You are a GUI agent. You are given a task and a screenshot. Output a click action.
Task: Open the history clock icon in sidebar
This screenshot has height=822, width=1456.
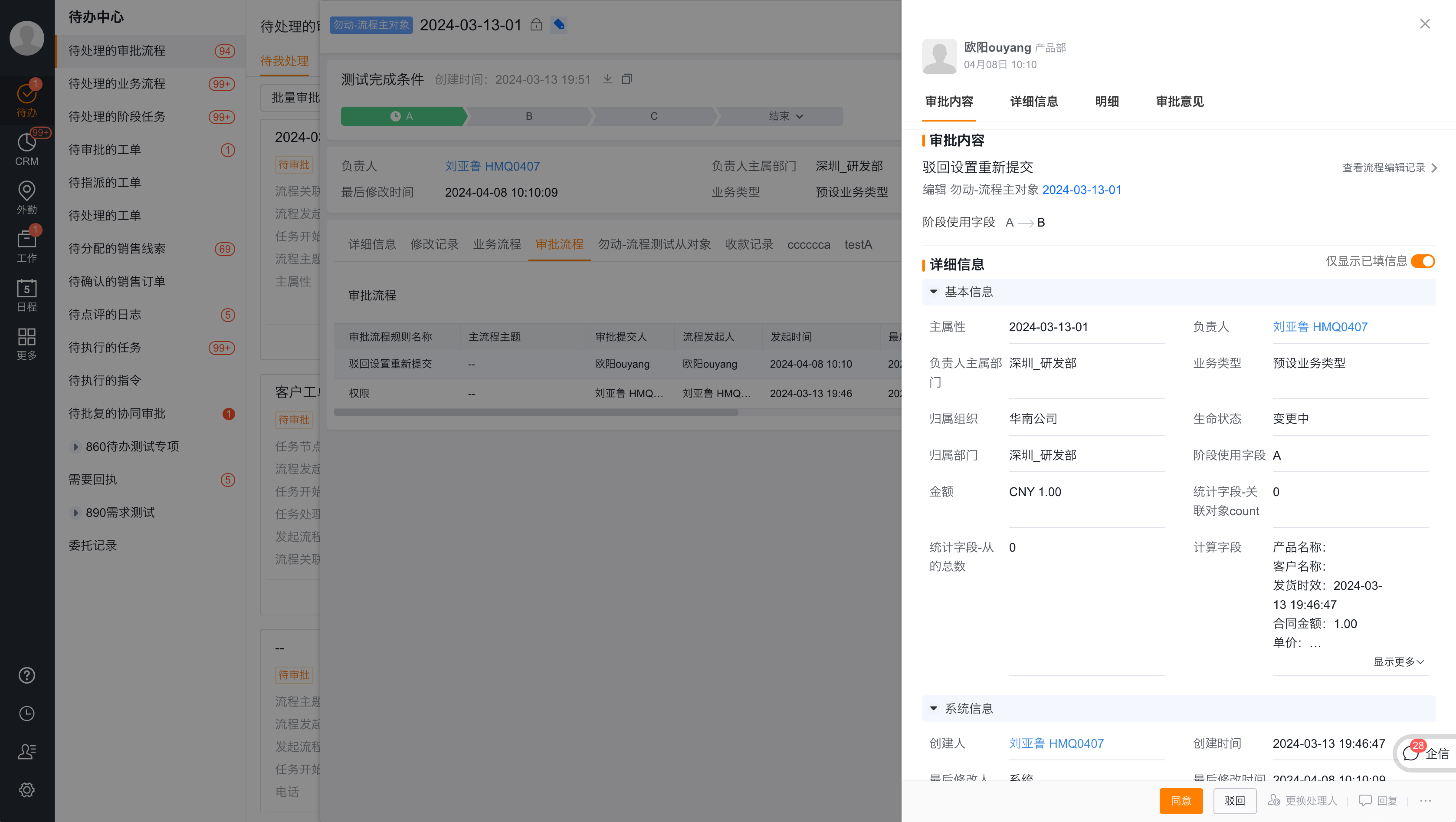coord(26,713)
